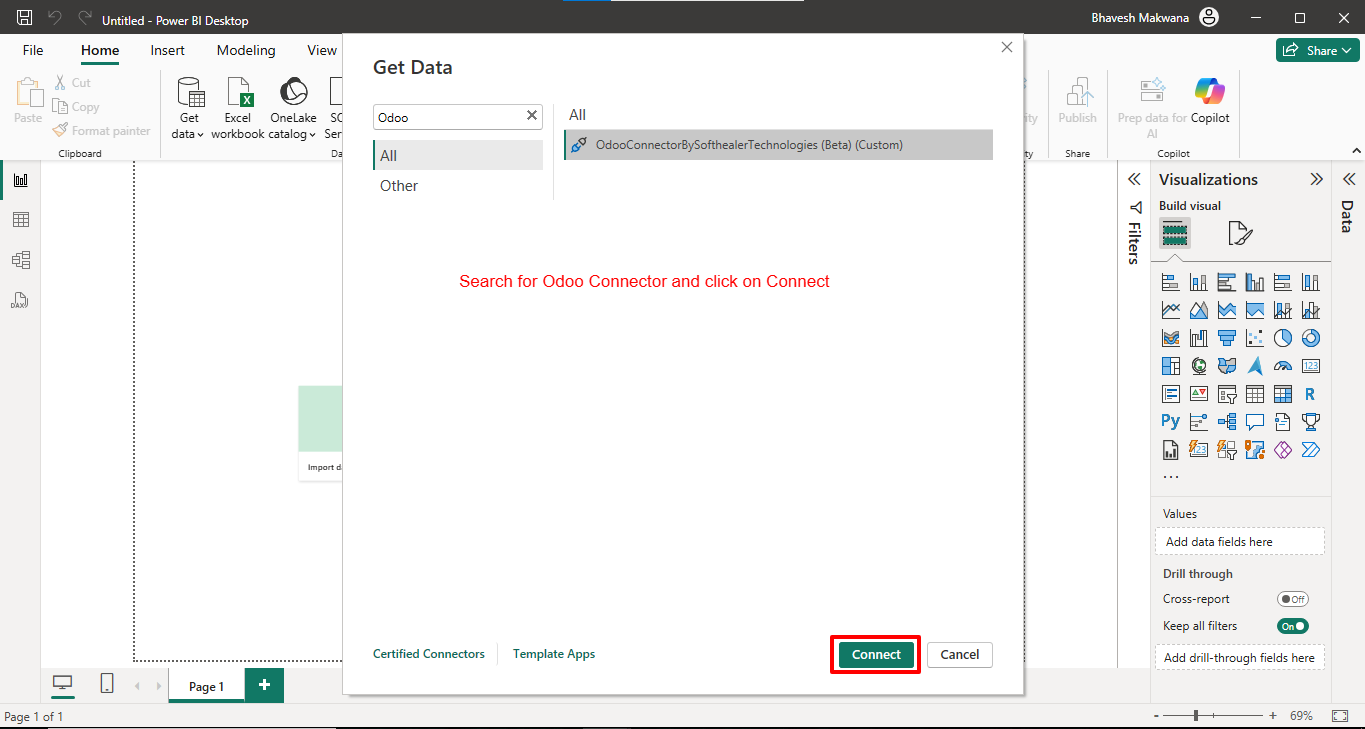The height and width of the screenshot is (729, 1365).
Task: Open the Template Apps link
Action: 554,654
